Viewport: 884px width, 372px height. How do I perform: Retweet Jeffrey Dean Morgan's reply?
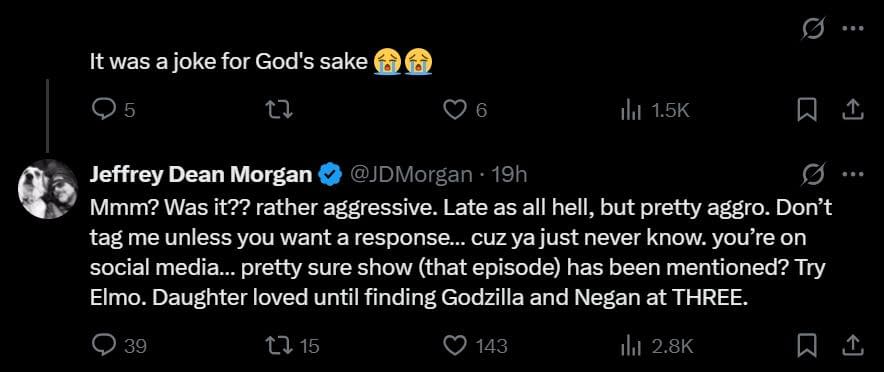point(293,346)
